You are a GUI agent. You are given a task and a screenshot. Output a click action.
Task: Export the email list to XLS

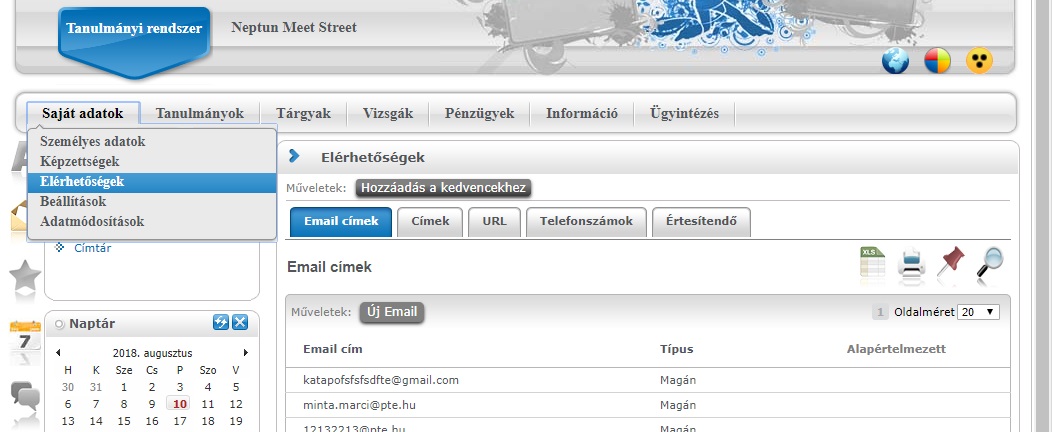873,263
